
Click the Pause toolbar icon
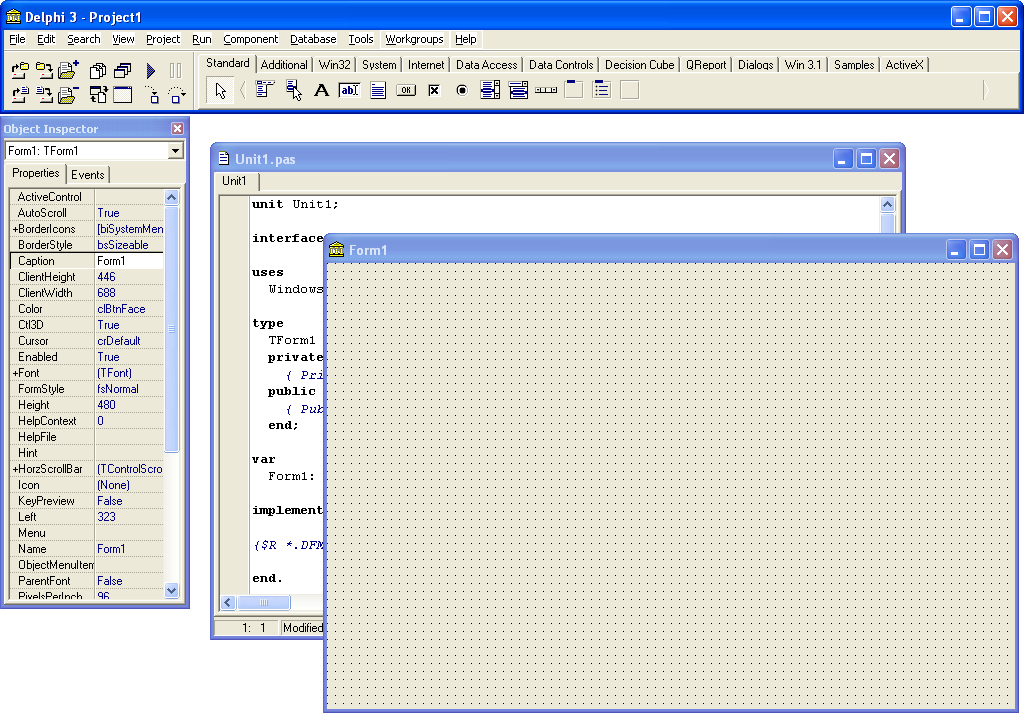coord(175,71)
